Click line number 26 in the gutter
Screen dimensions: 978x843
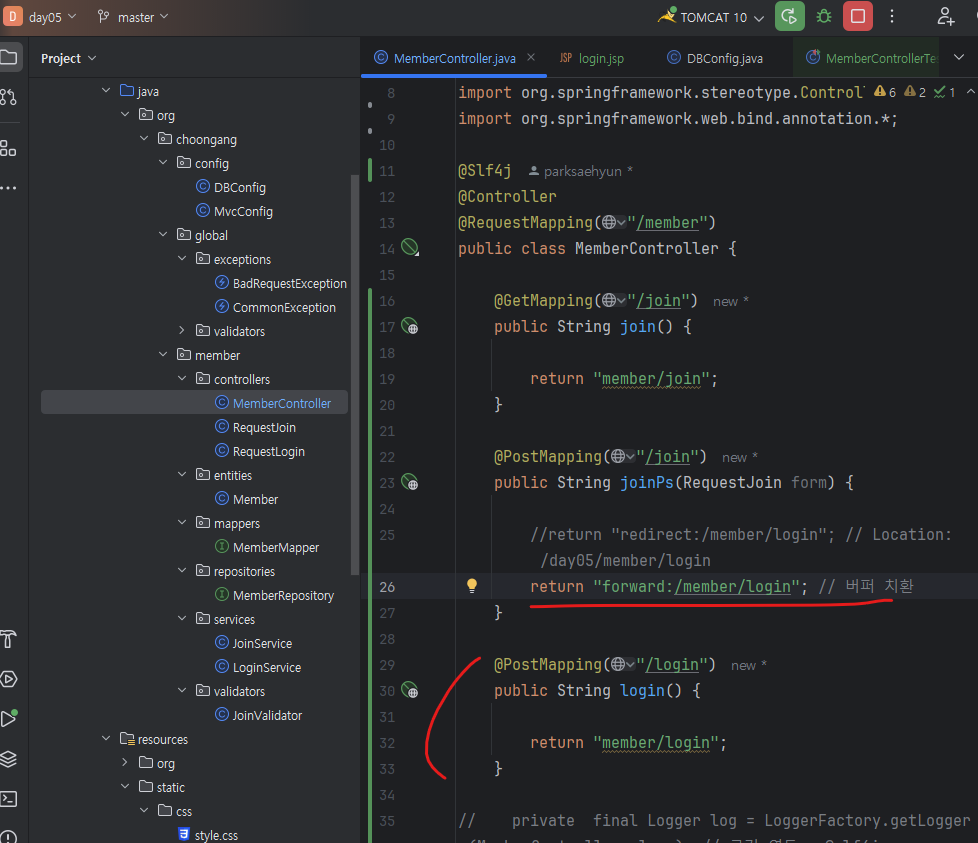387,587
